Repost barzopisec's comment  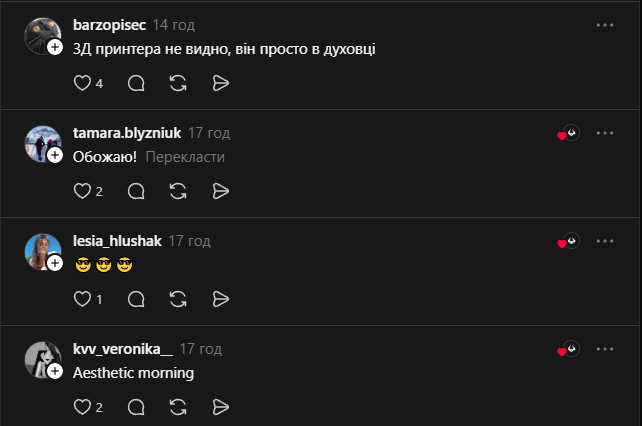[179, 84]
